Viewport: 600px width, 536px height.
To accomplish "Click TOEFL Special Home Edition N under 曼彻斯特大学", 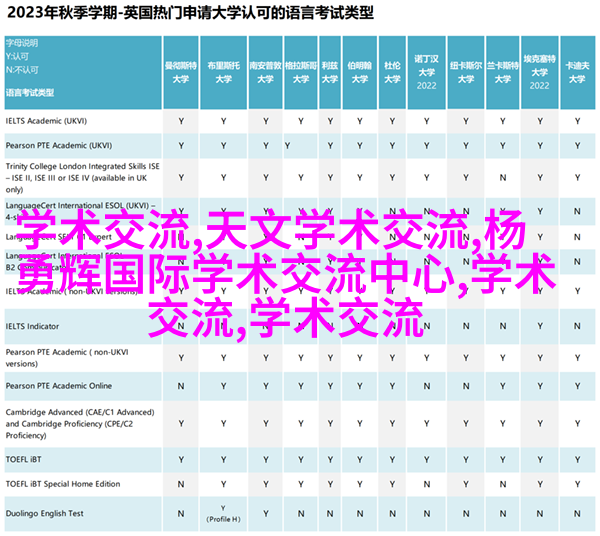I will [x=181, y=484].
